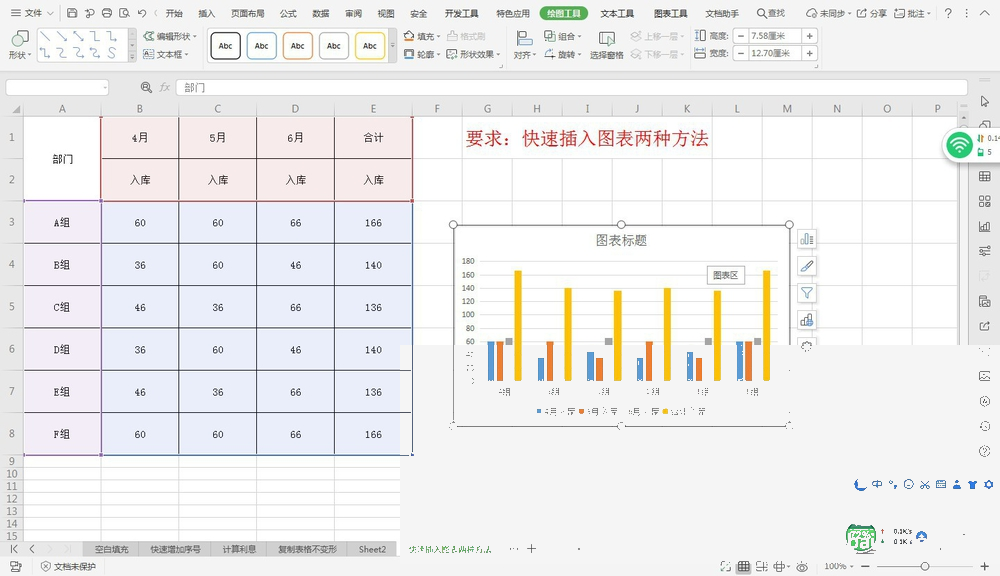The image size is (1000, 576).
Task: Click the Print Preview icon
Action: 124,13
